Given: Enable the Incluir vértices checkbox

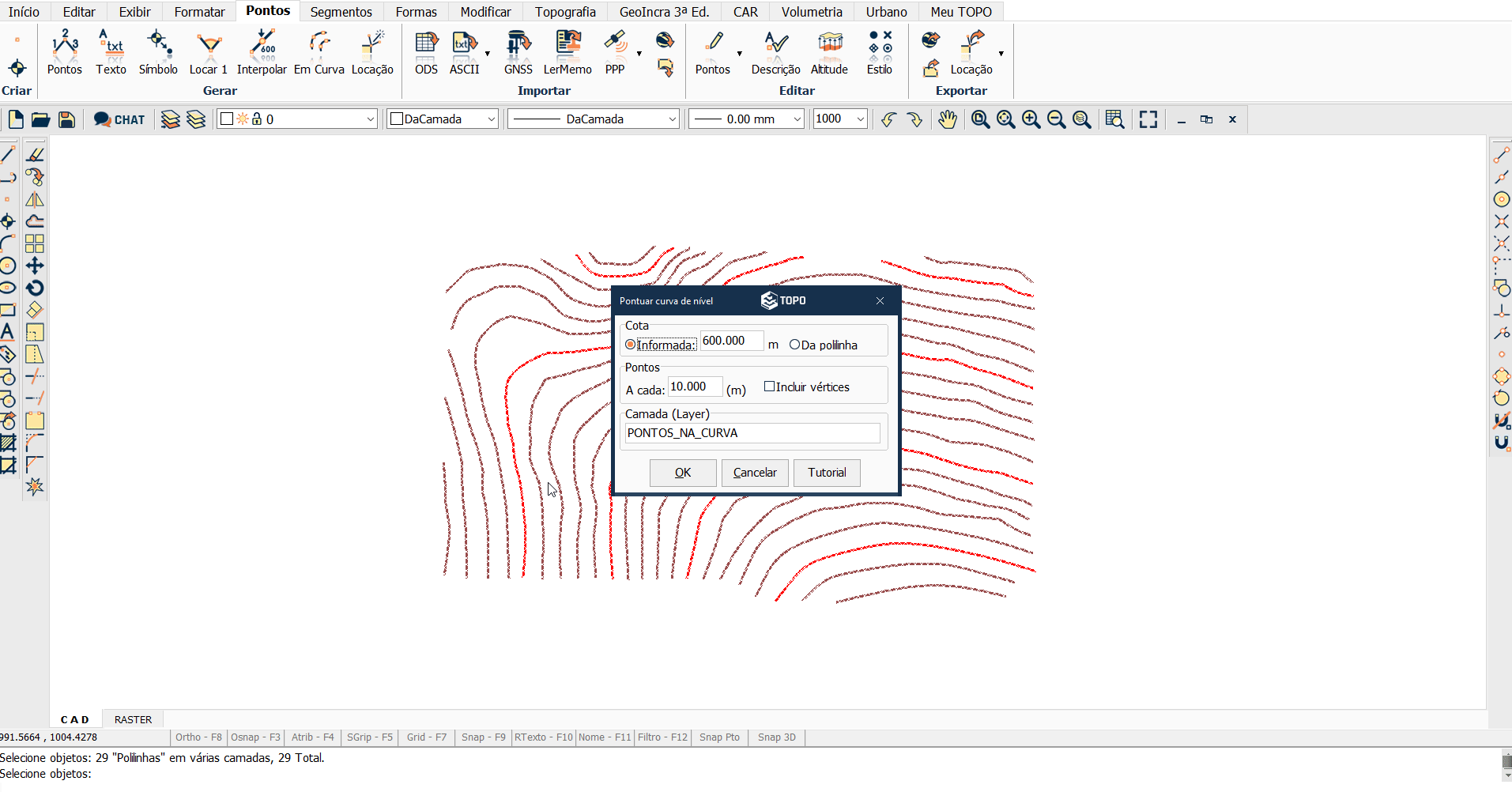Looking at the screenshot, I should [769, 387].
